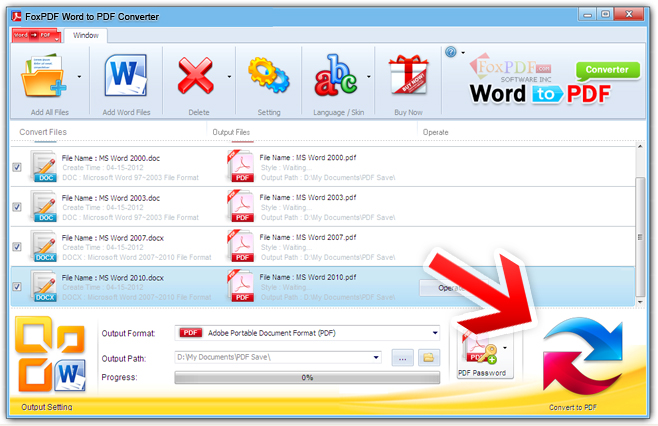The height and width of the screenshot is (426, 658).
Task: Click the scrollbar down arrow in file list
Action: tap(640, 302)
